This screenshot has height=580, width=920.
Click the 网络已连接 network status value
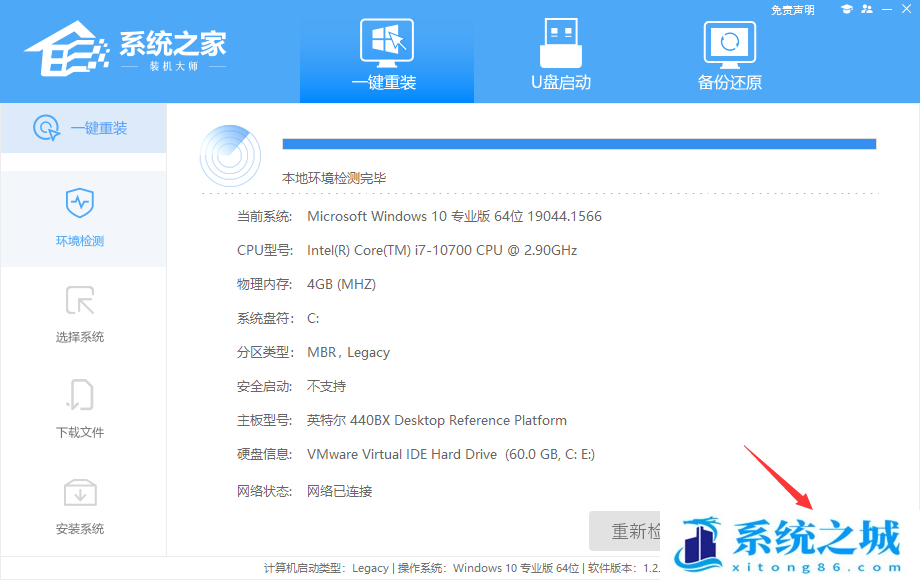tap(340, 491)
